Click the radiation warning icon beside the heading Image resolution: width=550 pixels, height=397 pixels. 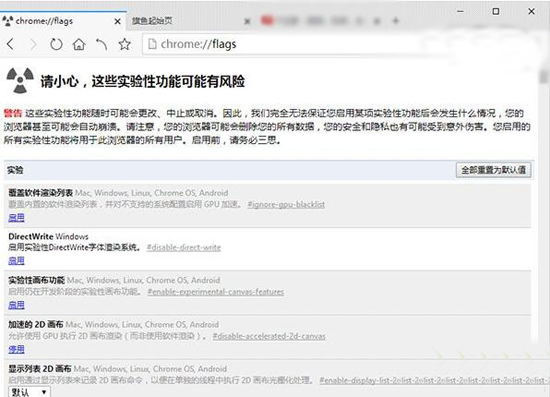[x=20, y=80]
